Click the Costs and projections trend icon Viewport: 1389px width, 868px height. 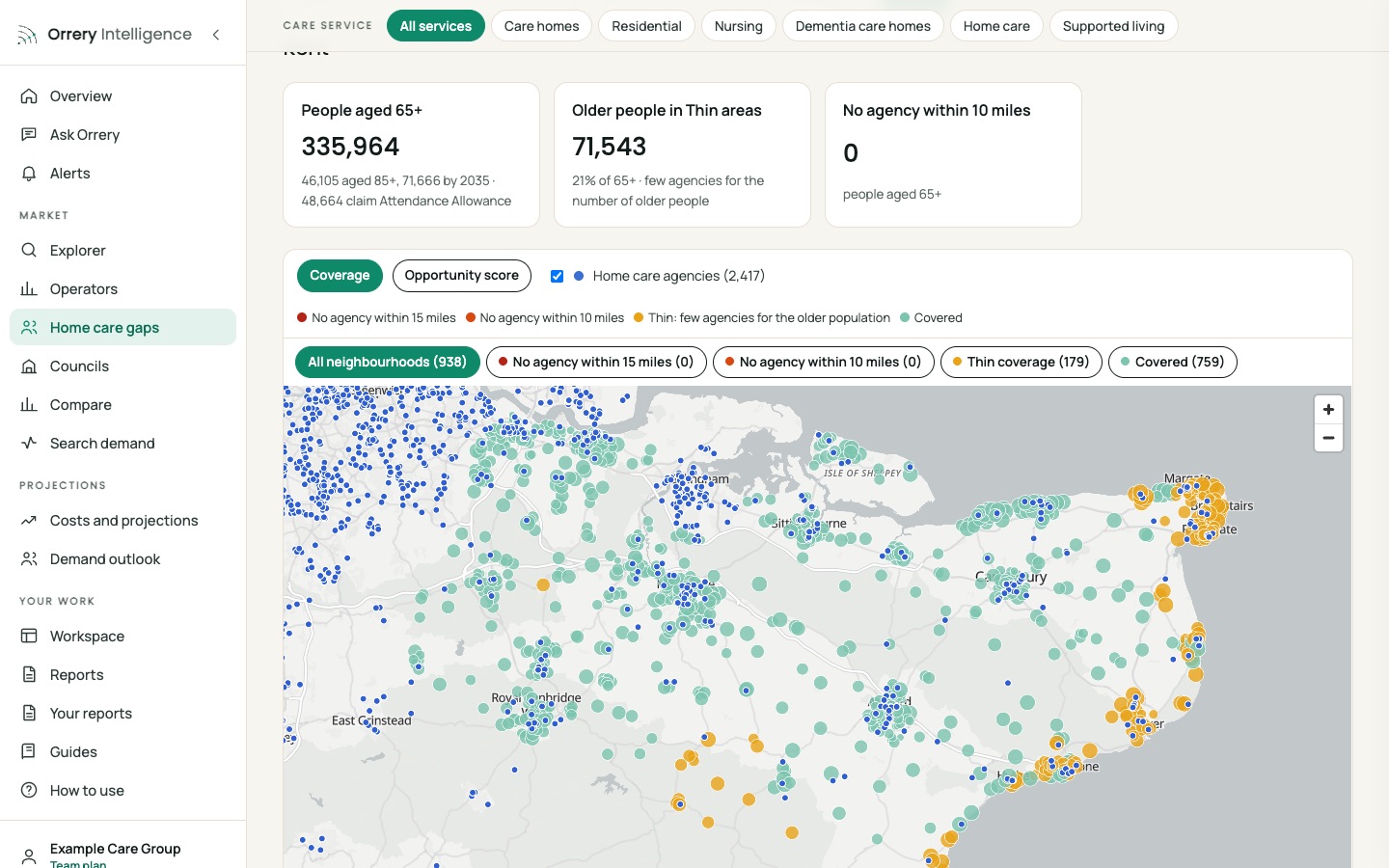pos(29,521)
